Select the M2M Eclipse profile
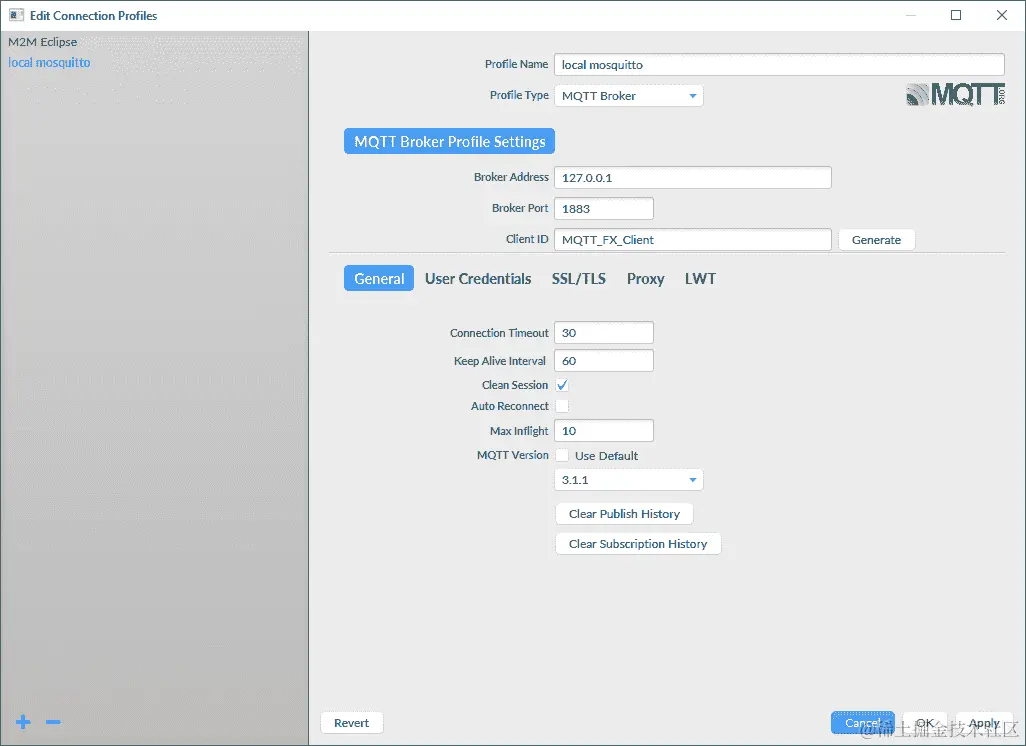The width and height of the screenshot is (1026, 746). click(43, 42)
